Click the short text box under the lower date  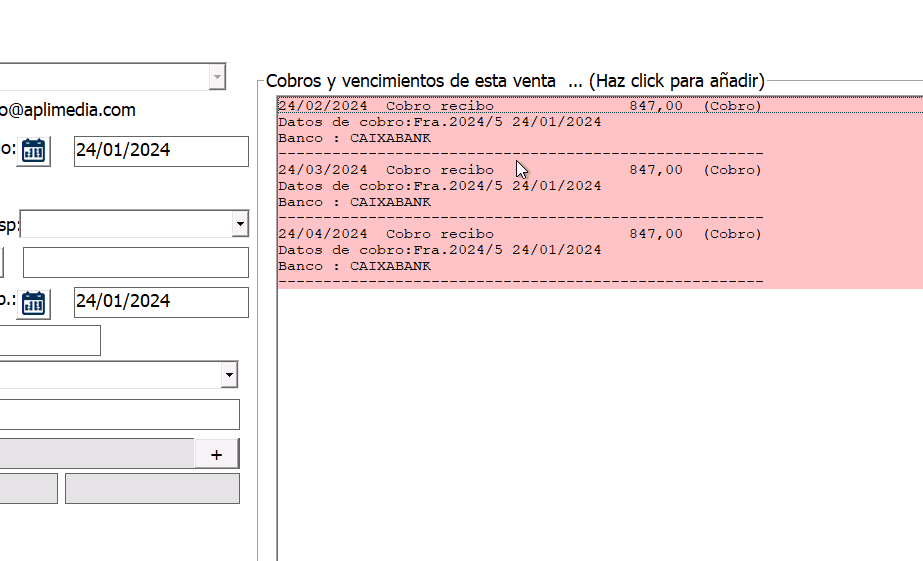(x=50, y=340)
